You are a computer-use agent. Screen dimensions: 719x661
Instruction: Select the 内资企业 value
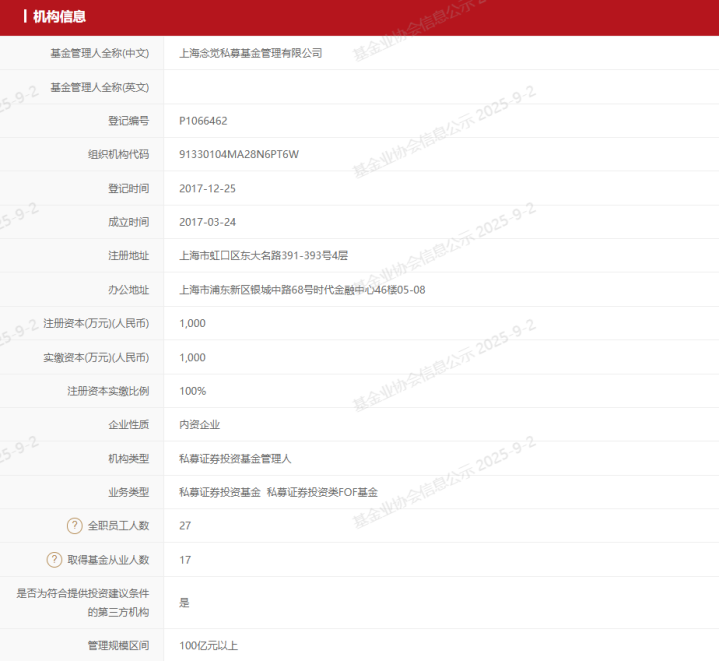199,424
